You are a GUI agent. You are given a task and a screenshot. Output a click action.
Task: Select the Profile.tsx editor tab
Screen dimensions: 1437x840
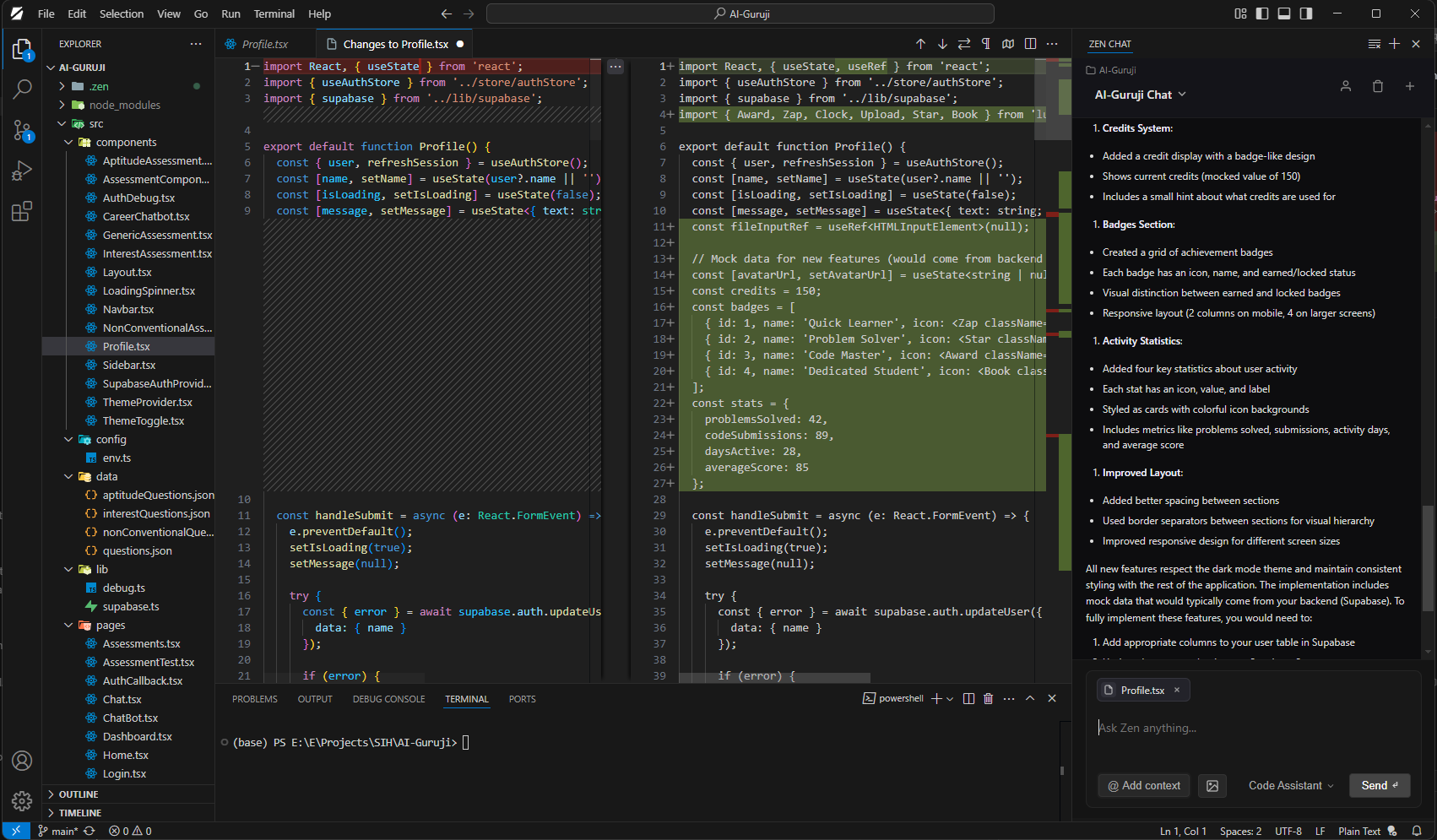click(x=264, y=44)
